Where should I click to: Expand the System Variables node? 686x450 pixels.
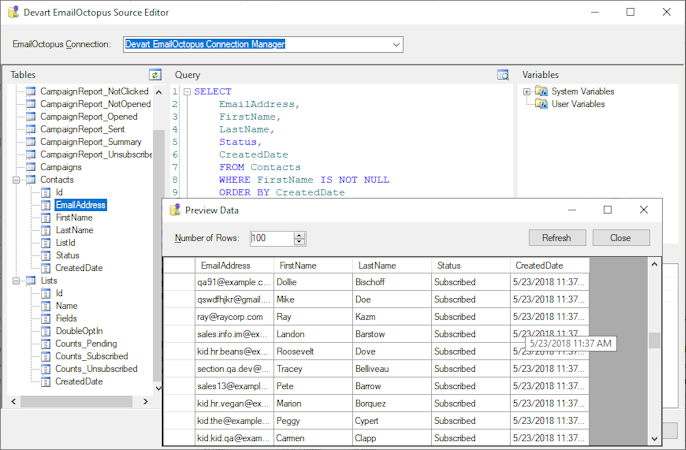[527, 92]
